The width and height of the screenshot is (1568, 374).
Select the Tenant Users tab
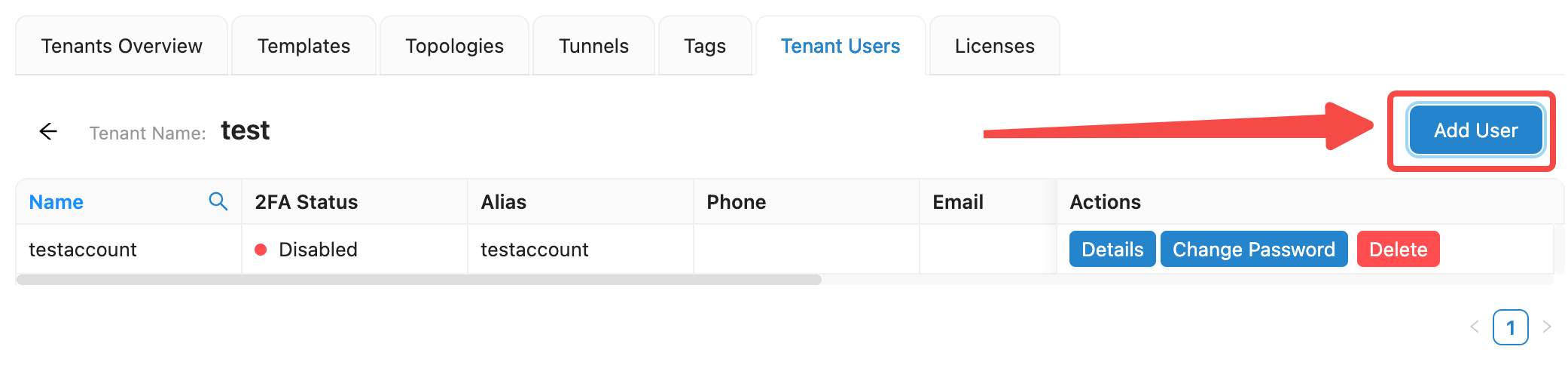click(840, 46)
